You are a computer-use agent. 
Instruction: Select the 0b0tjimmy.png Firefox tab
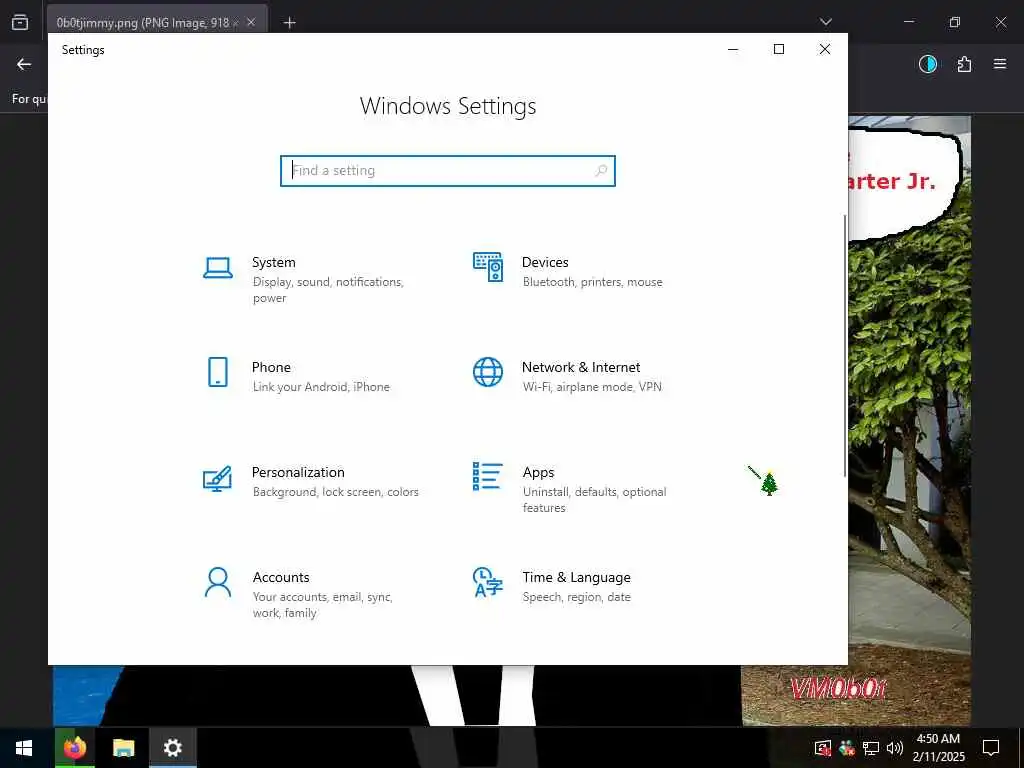(x=142, y=23)
